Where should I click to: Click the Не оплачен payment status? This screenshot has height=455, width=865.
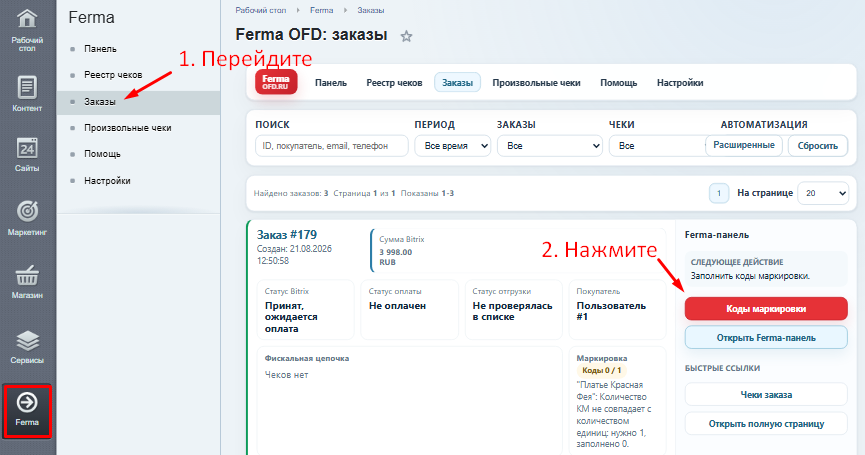click(397, 306)
